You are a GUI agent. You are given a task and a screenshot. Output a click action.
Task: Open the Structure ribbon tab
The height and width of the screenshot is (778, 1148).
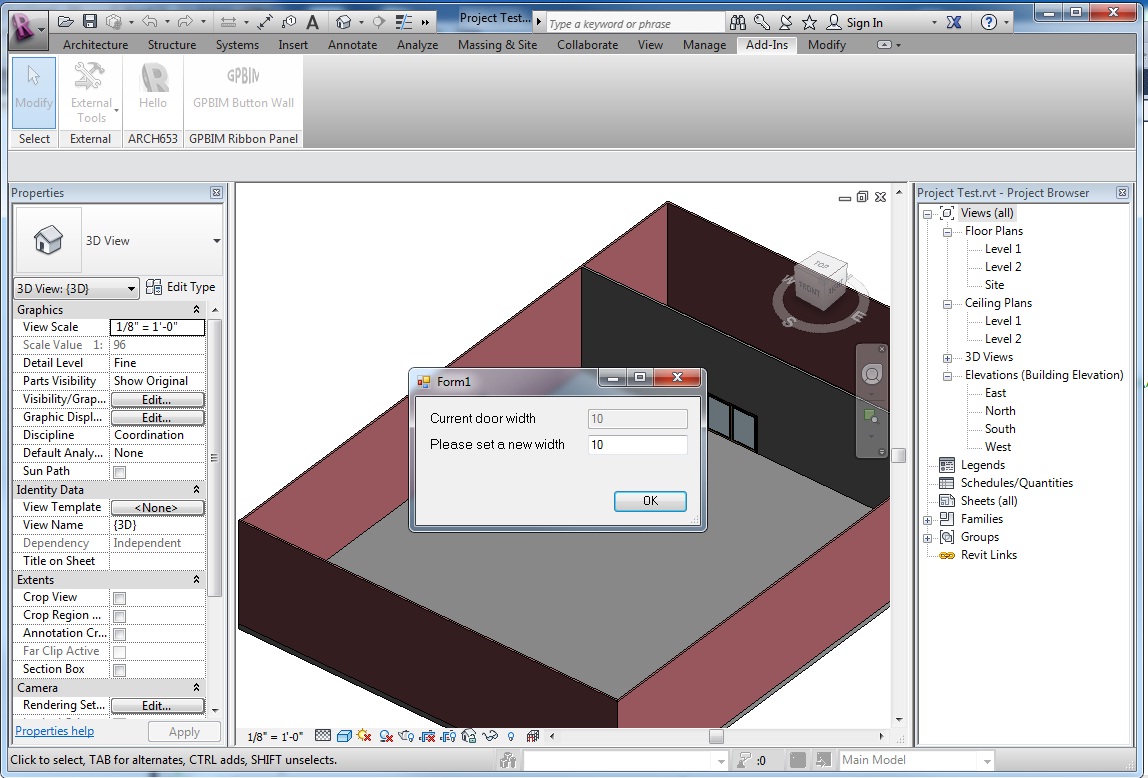pyautogui.click(x=172, y=45)
